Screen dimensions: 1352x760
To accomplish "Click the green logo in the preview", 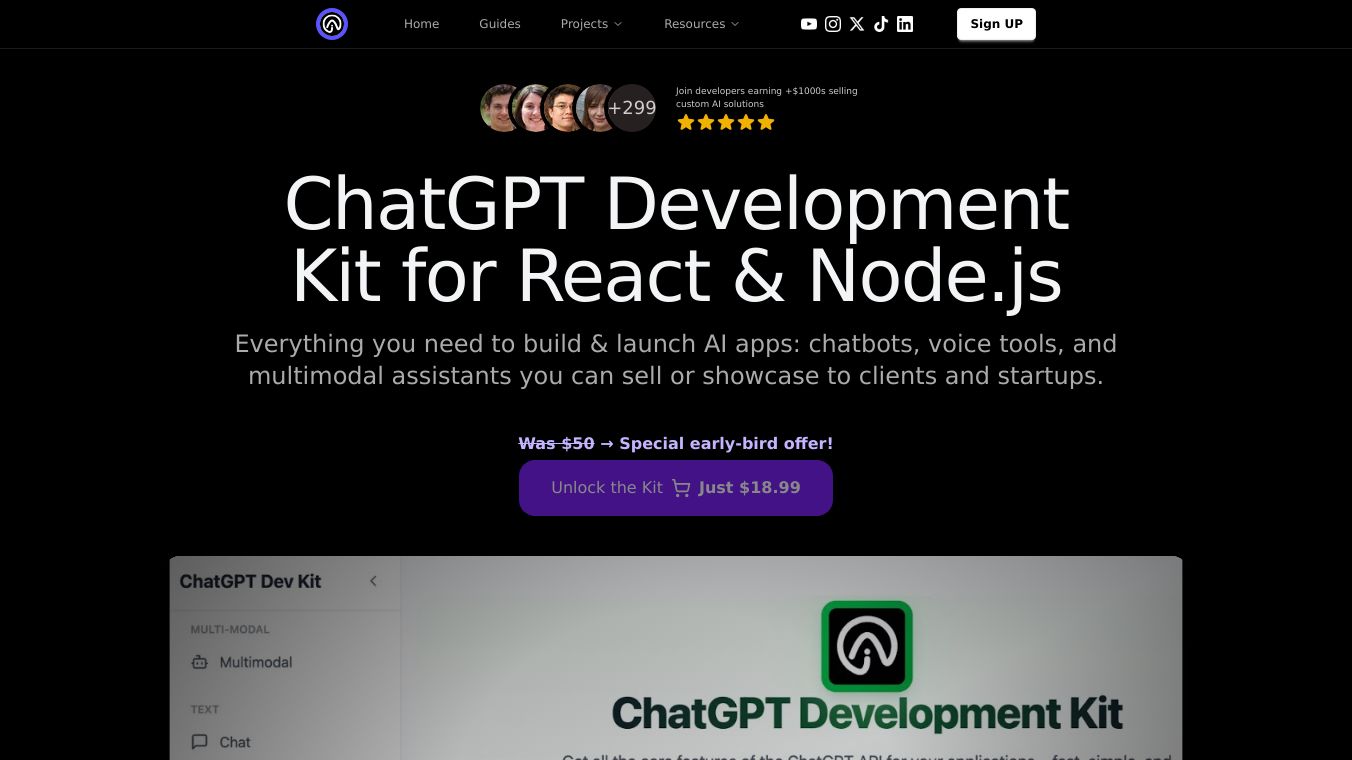I will coord(867,646).
